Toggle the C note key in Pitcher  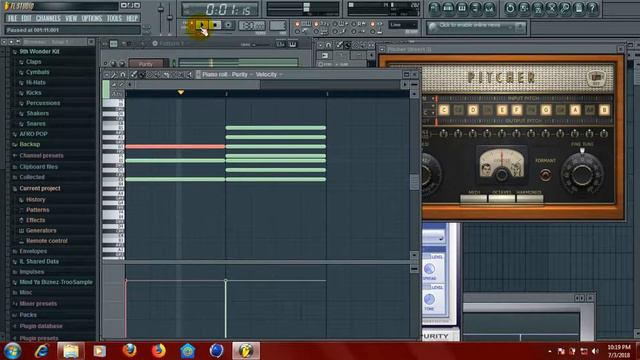444,110
